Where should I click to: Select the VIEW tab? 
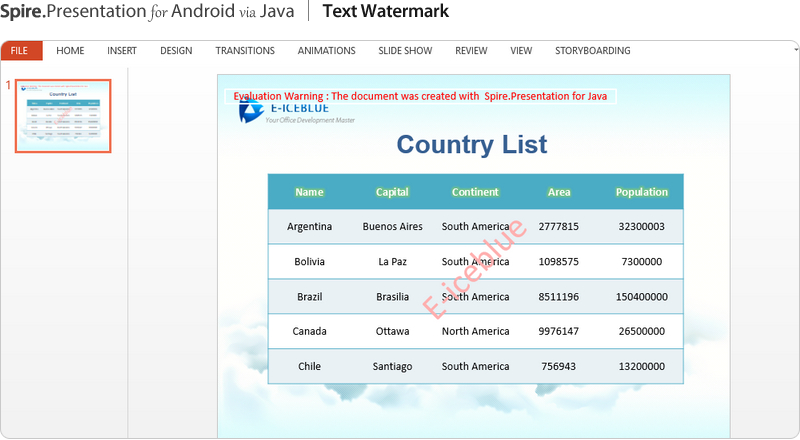[521, 51]
